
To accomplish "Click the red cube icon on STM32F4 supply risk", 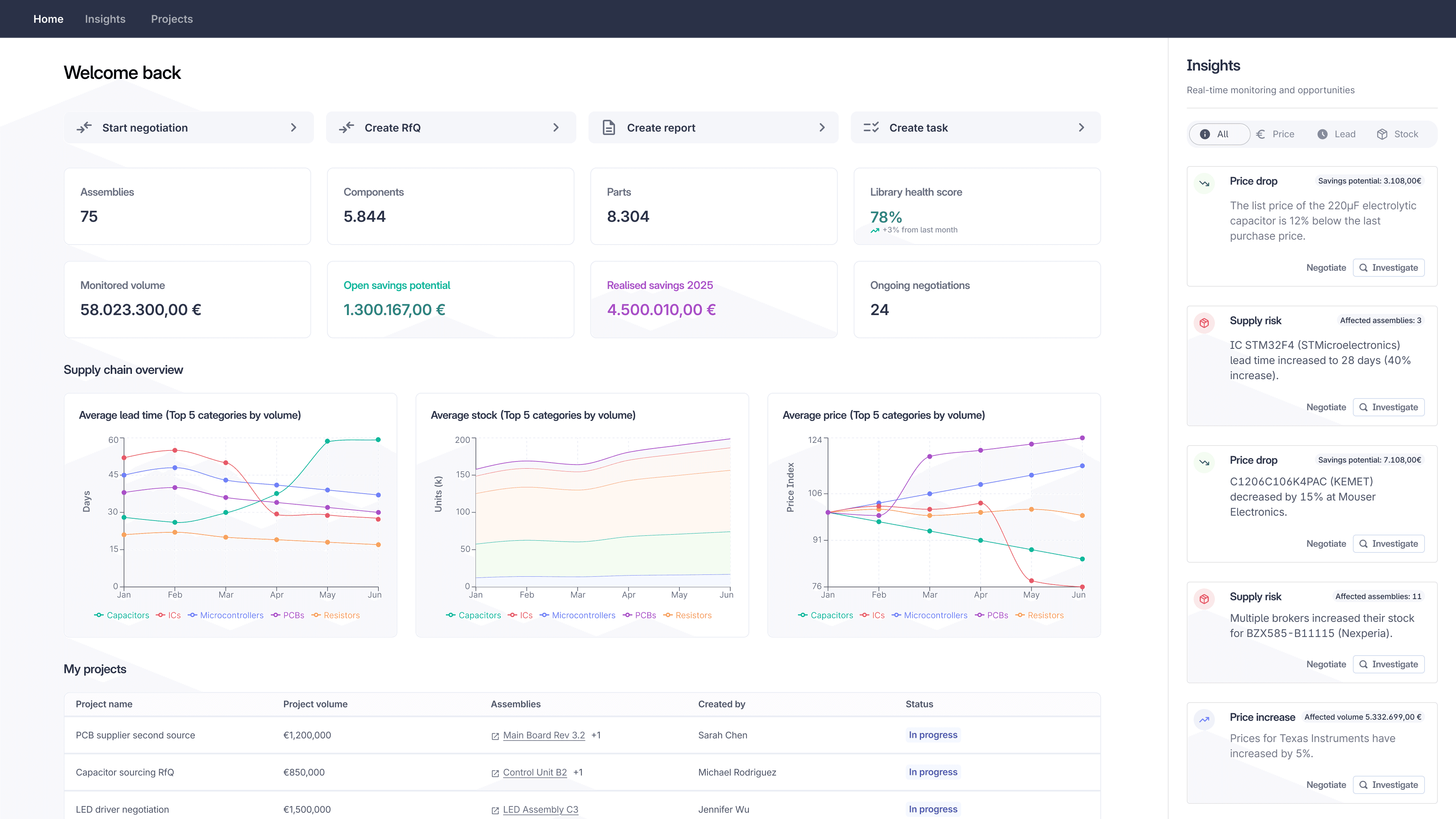I will point(1204,323).
